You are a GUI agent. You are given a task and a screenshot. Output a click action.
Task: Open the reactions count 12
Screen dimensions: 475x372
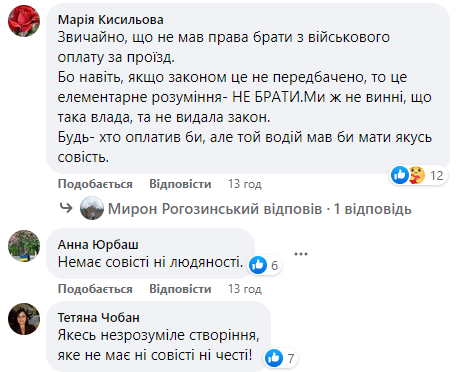pos(436,175)
